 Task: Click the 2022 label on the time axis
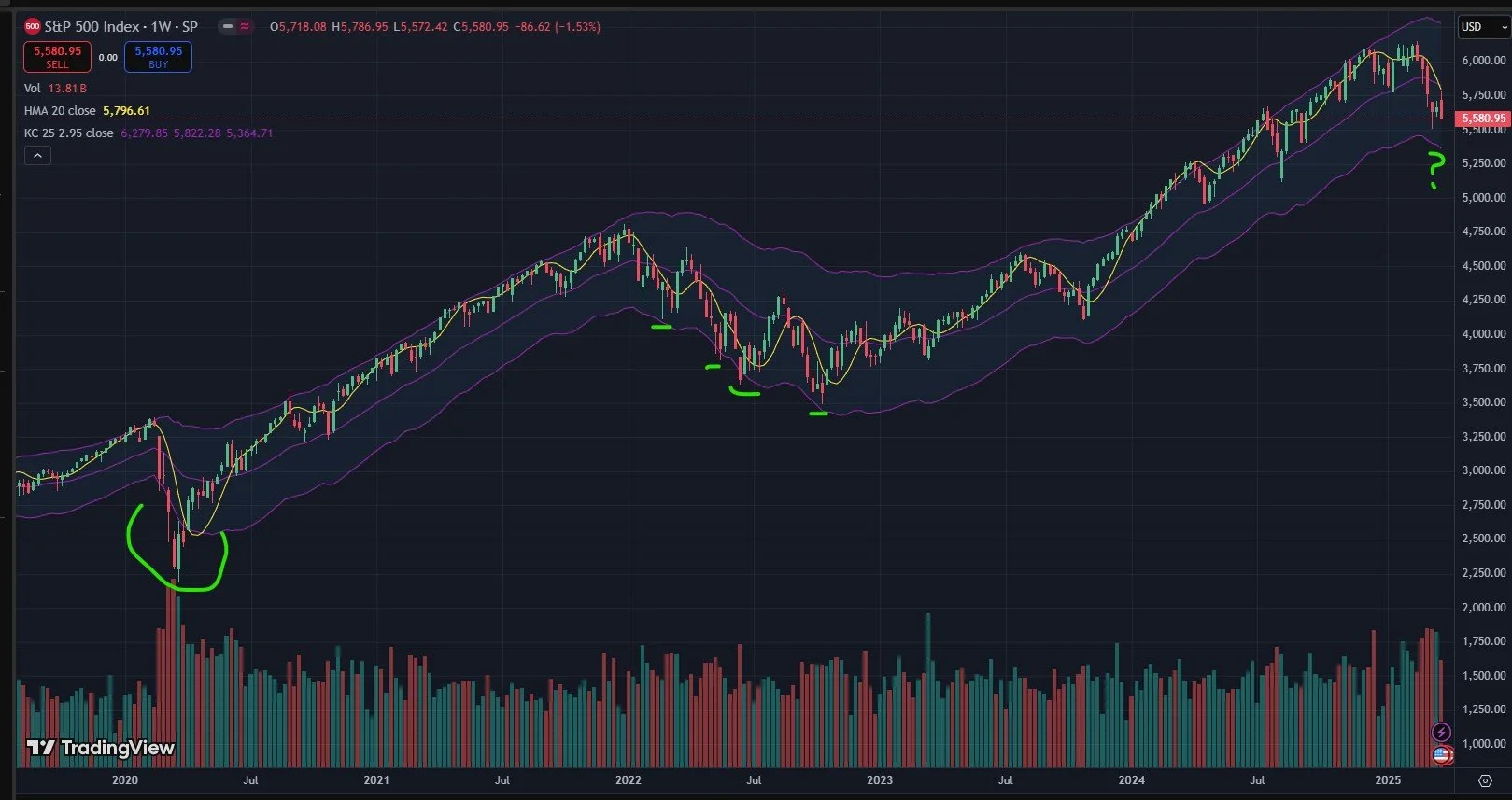point(629,779)
